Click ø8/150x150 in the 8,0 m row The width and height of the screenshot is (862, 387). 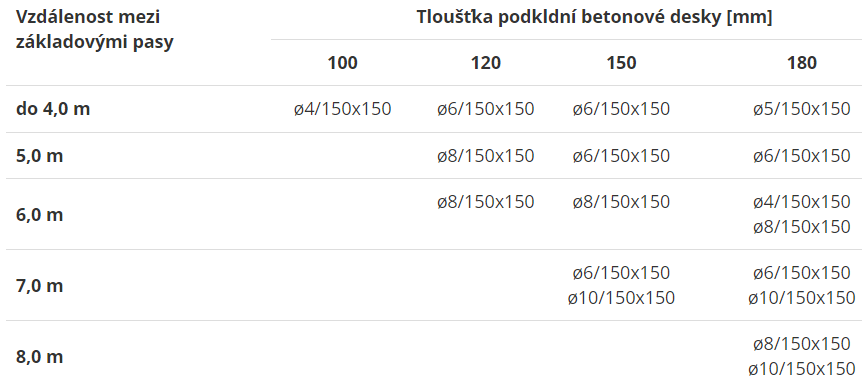tap(802, 344)
